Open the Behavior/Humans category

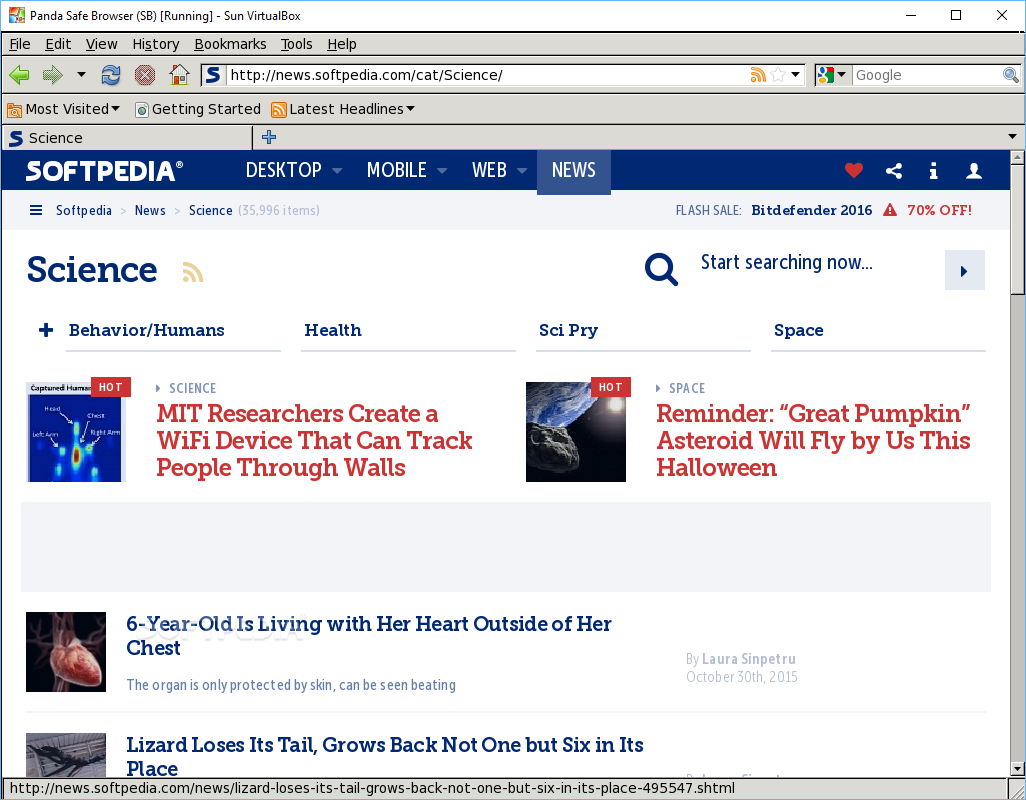(147, 330)
